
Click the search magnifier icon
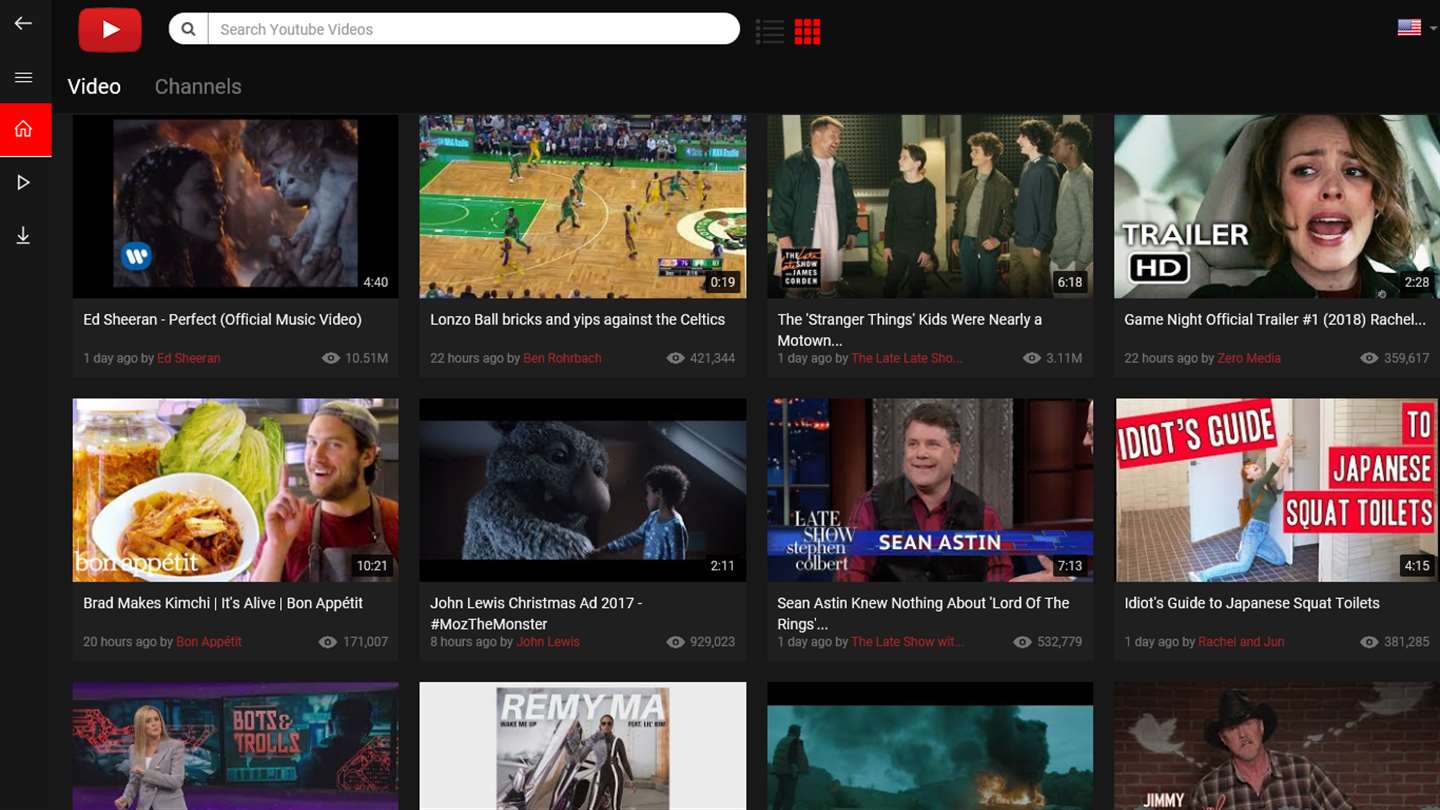[188, 29]
